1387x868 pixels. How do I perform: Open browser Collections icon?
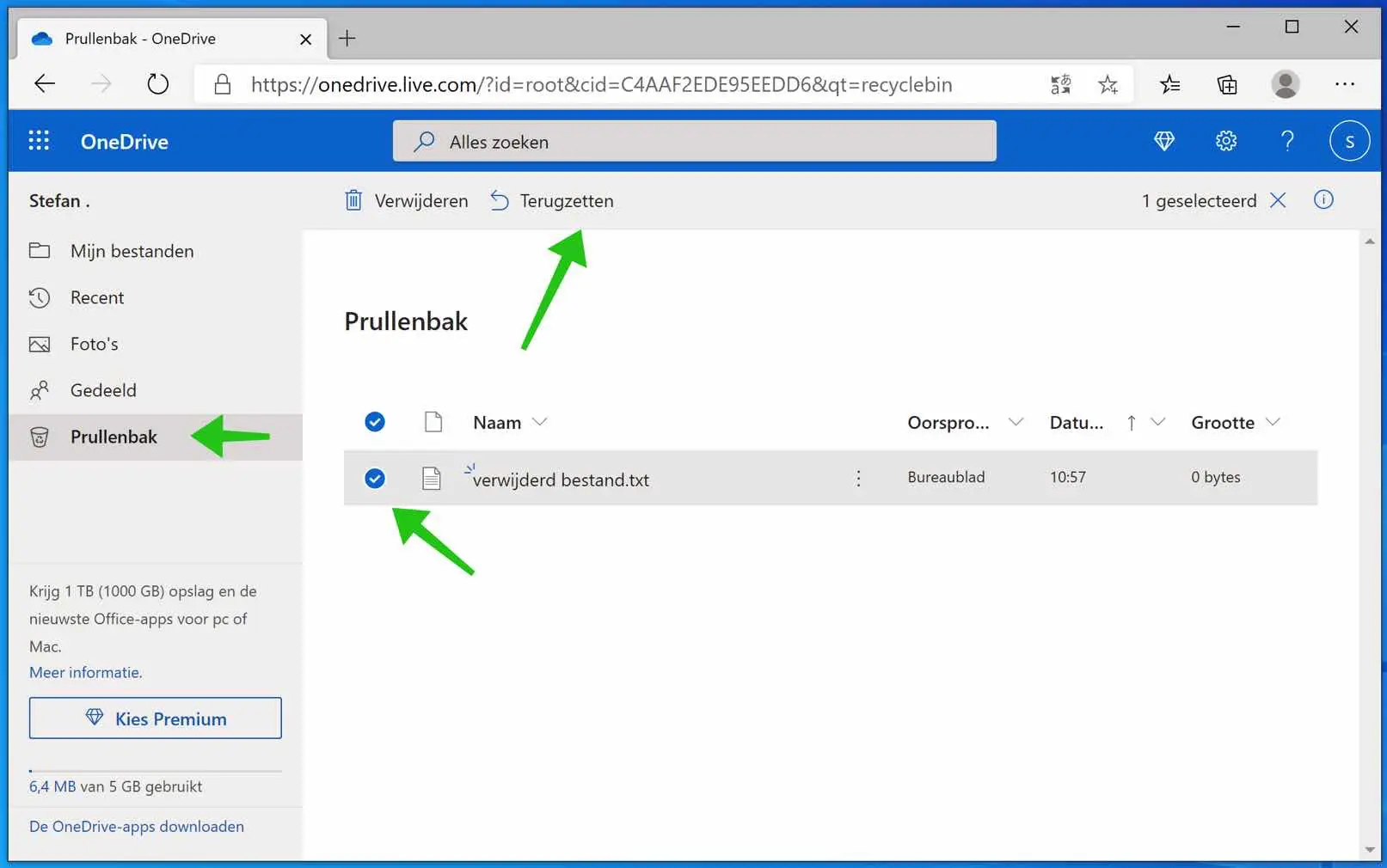click(x=1227, y=84)
